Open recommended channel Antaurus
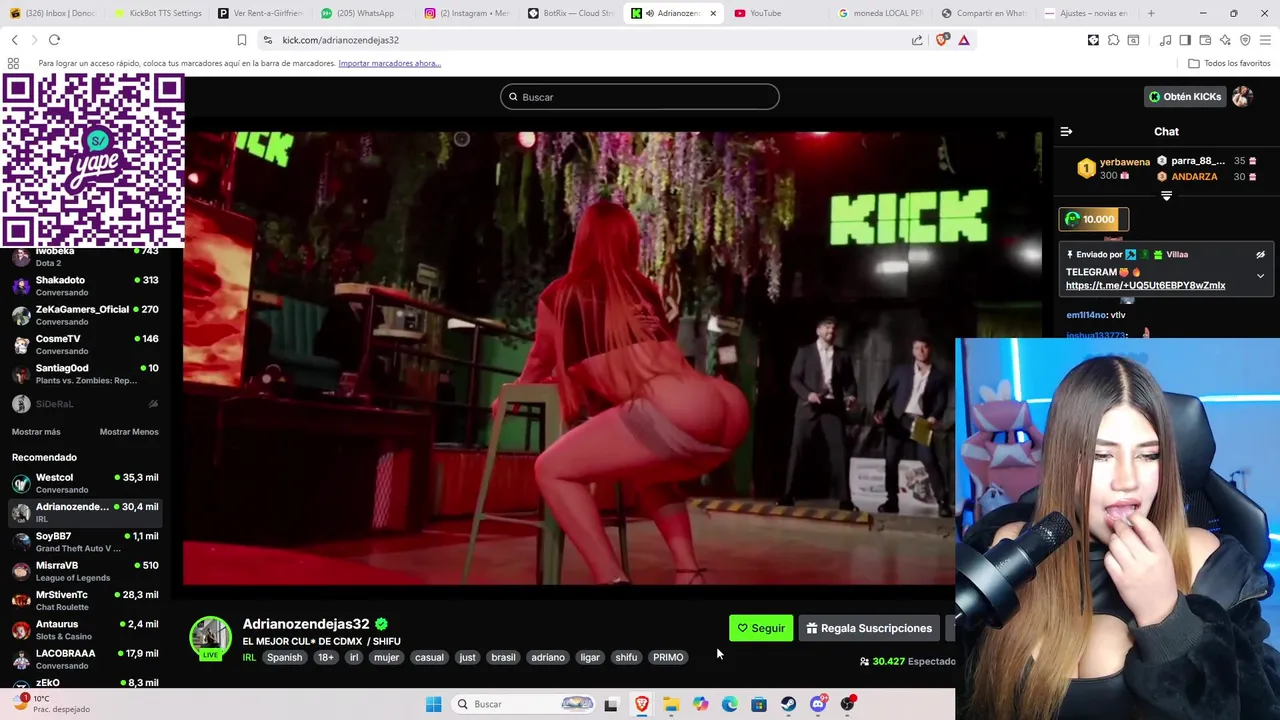The width and height of the screenshot is (1280, 720). [85, 630]
